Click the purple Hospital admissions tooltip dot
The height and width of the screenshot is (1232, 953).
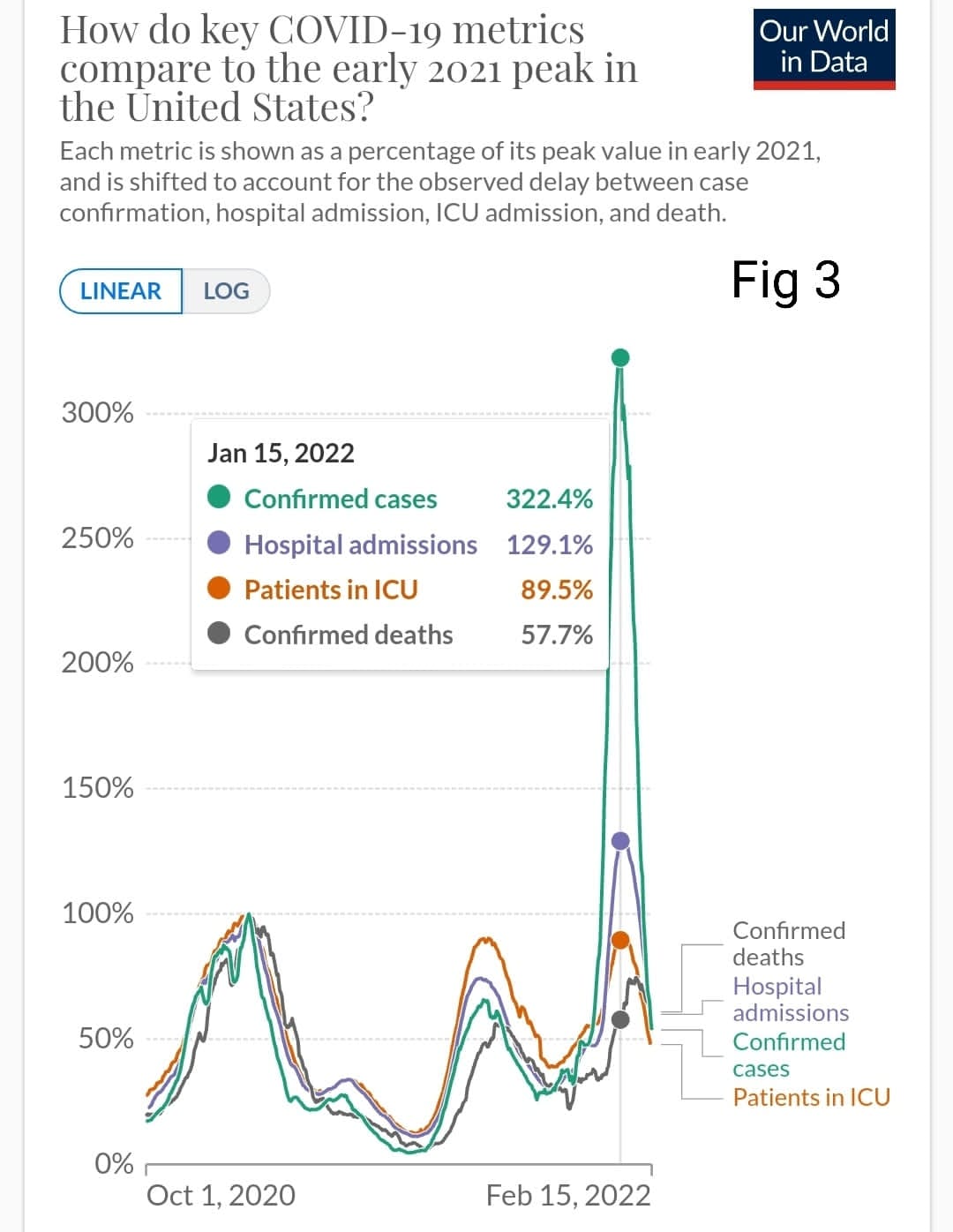(219, 544)
